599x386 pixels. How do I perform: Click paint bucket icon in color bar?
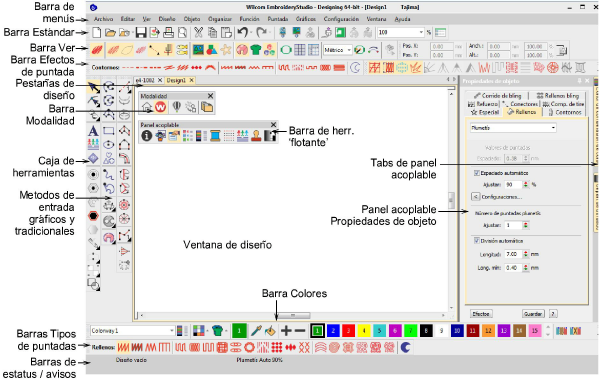270,331
